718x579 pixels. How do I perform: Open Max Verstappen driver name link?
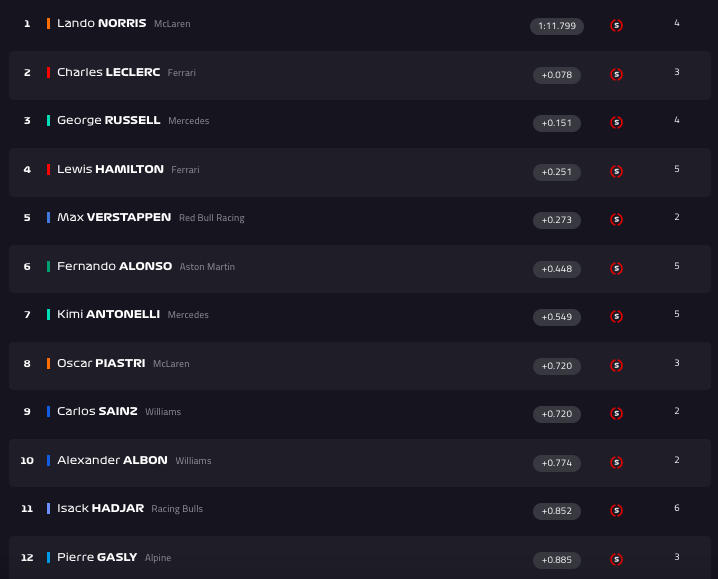114,217
